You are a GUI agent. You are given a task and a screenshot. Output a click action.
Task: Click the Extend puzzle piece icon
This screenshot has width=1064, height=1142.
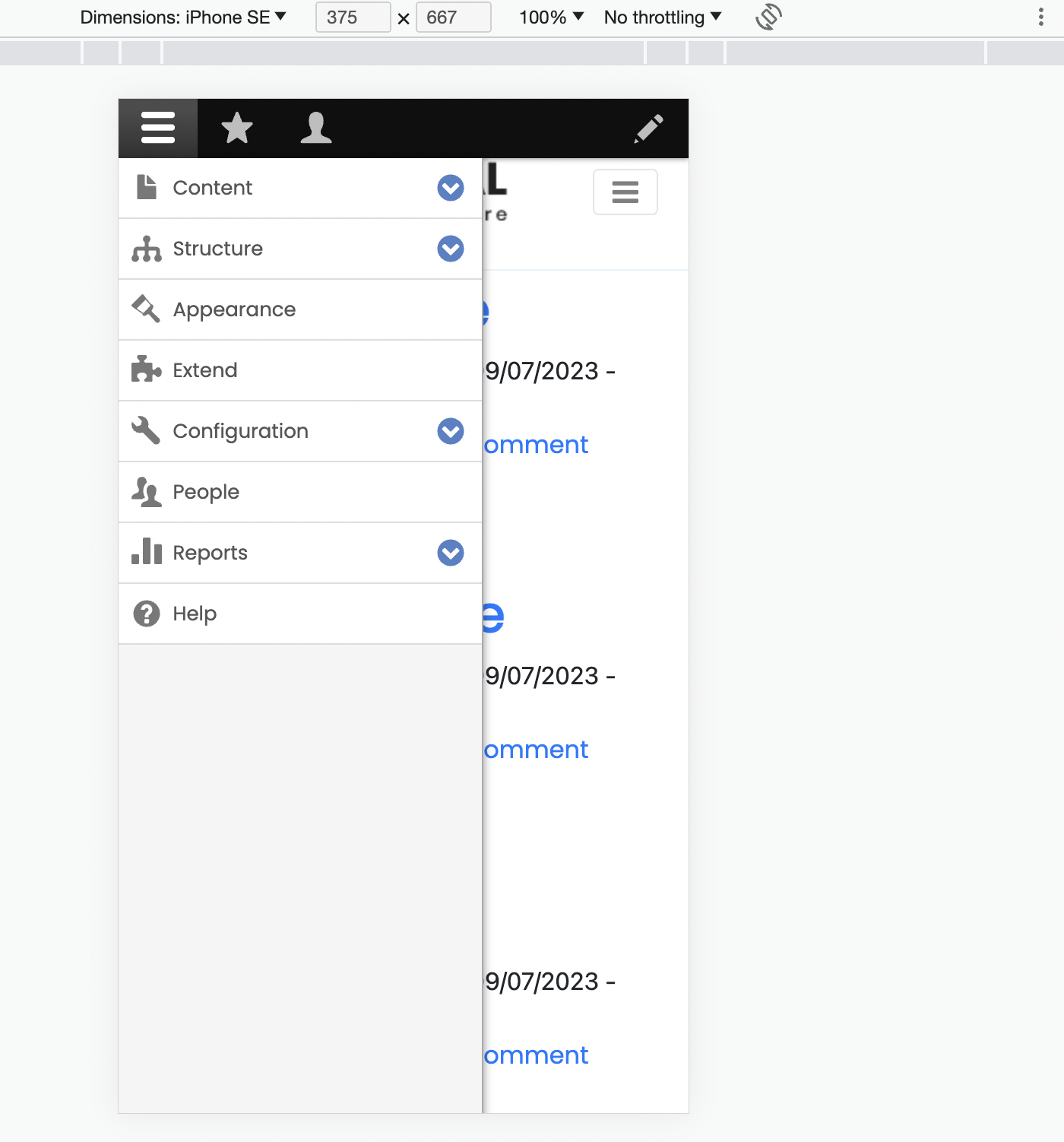pos(146,370)
